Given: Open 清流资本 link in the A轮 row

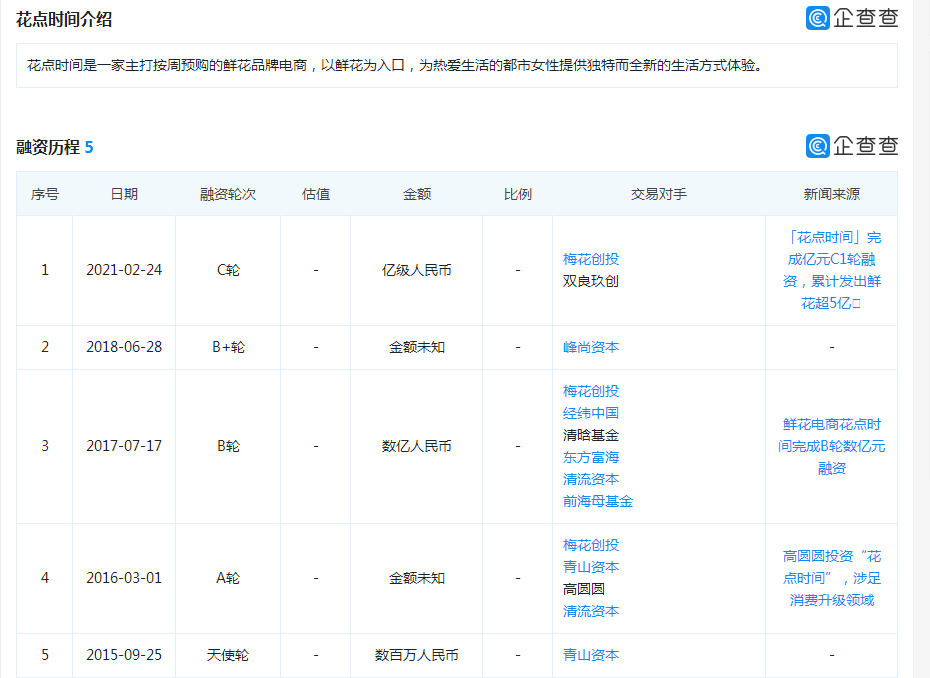Looking at the screenshot, I should (591, 611).
